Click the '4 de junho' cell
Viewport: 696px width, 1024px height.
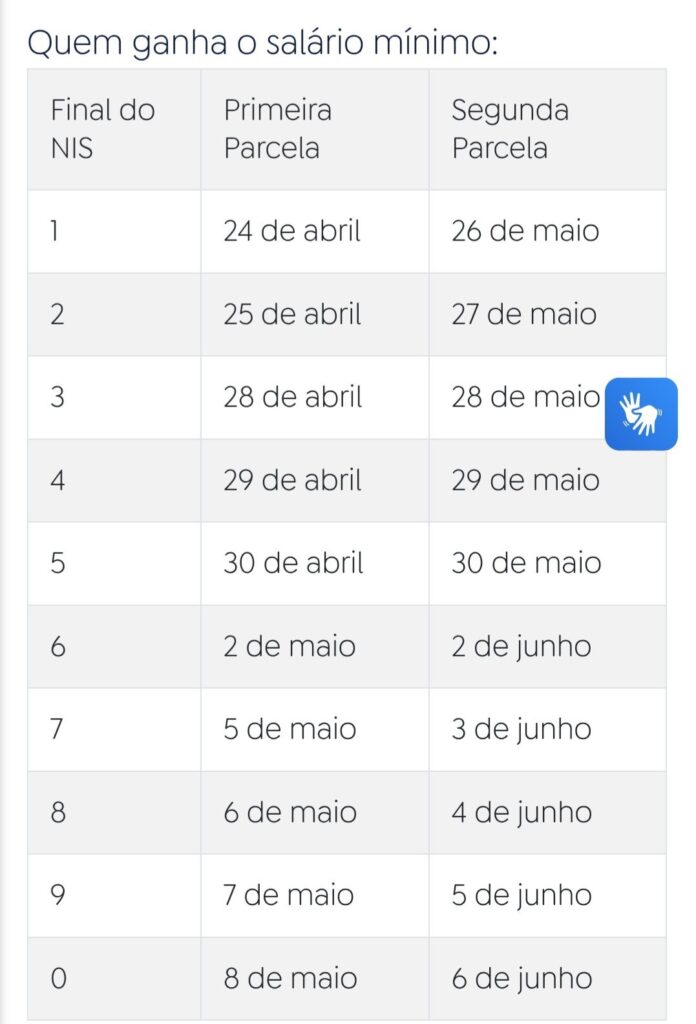(548, 812)
